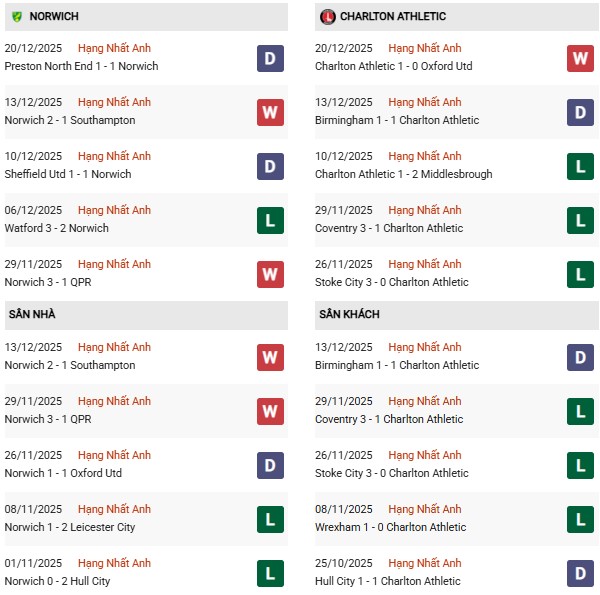Viewport: 600px width, 595px height.
Task: Open the CHARLTON ATHLETIC team header
Action: (x=393, y=17)
